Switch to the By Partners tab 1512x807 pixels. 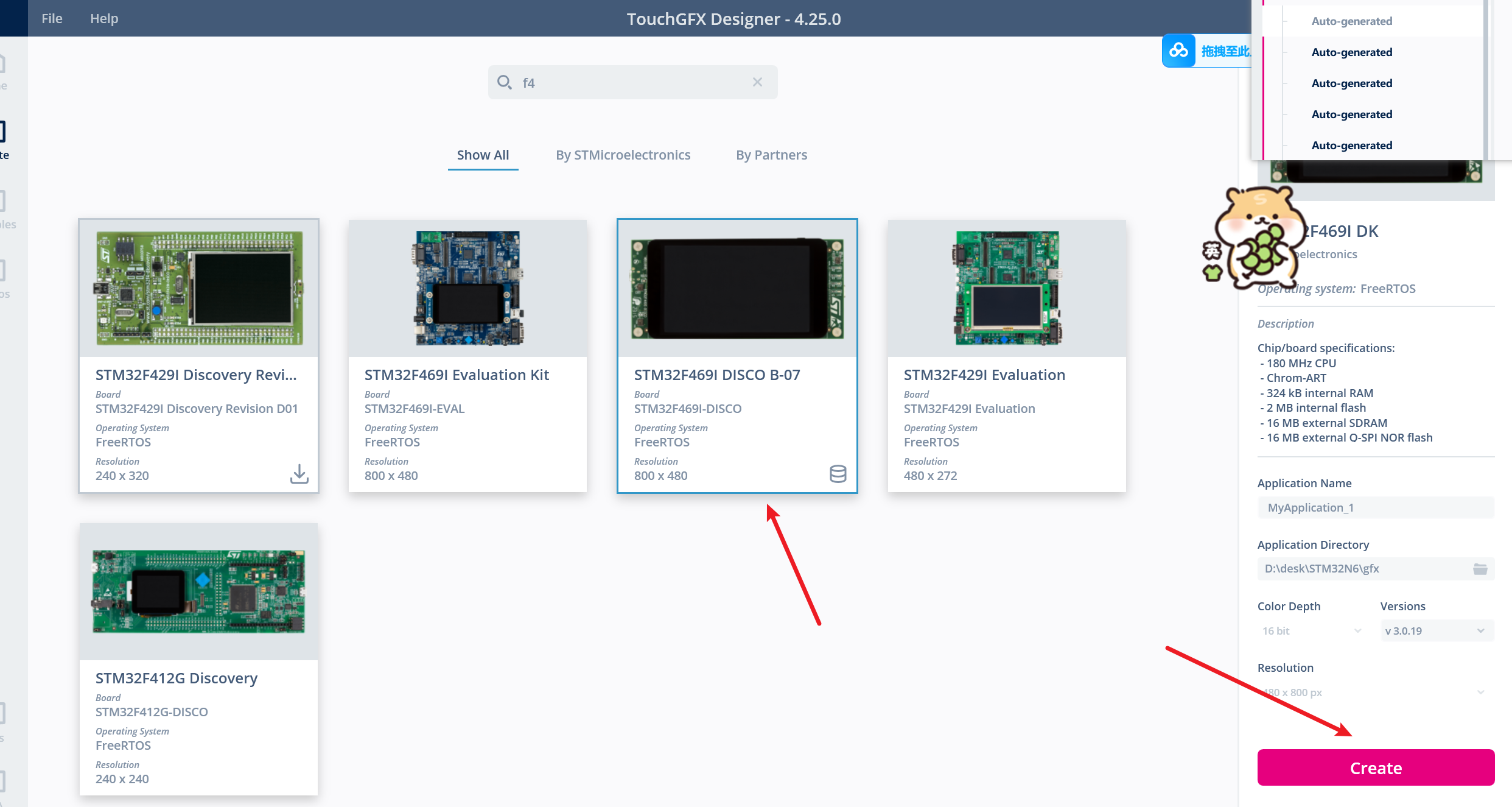point(771,155)
